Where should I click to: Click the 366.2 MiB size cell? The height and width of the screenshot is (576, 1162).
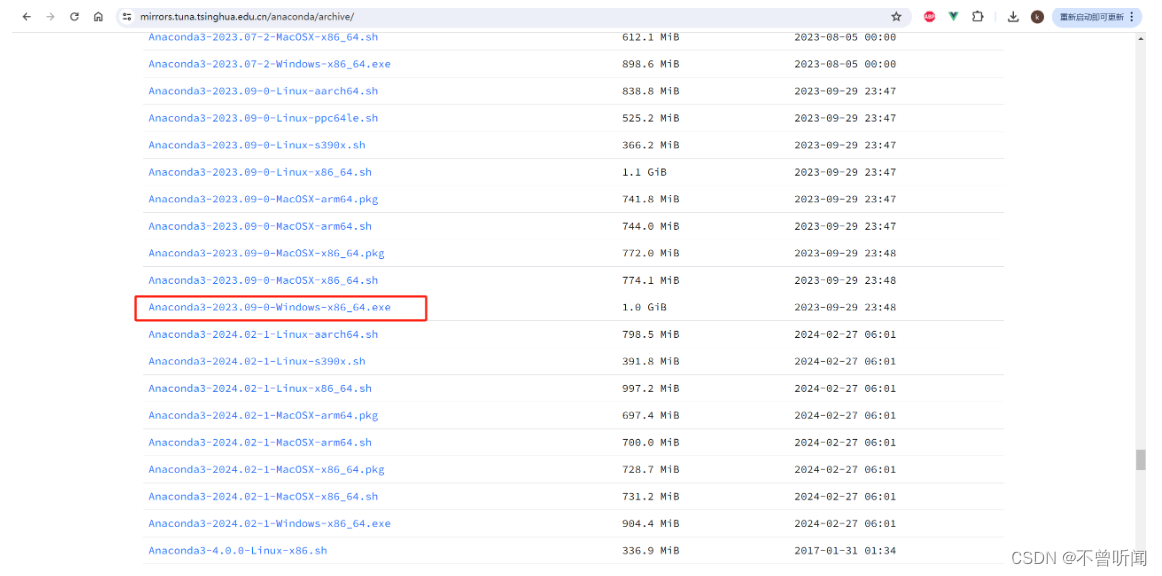(x=651, y=145)
